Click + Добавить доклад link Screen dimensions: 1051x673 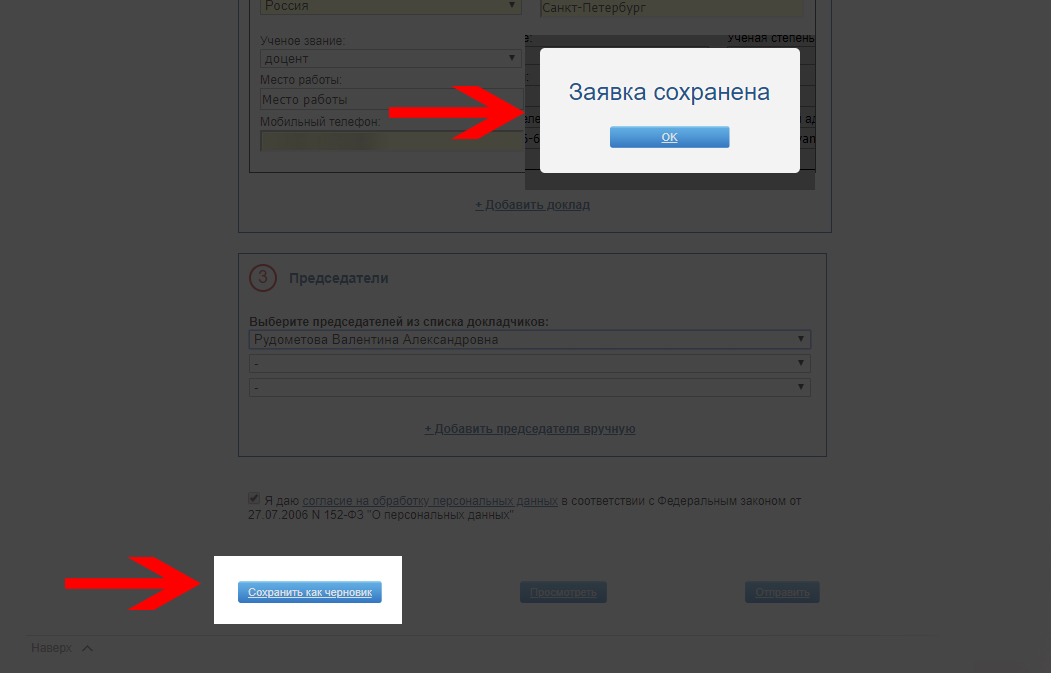(532, 204)
